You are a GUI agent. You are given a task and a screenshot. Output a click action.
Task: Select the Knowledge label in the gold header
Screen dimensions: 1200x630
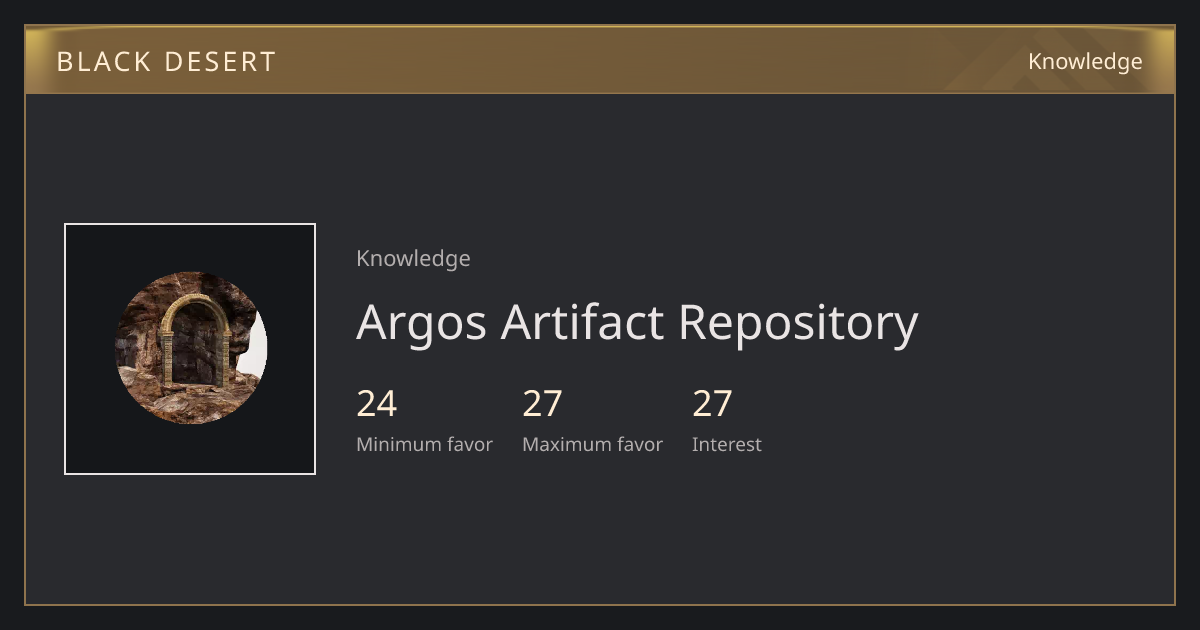[1085, 62]
